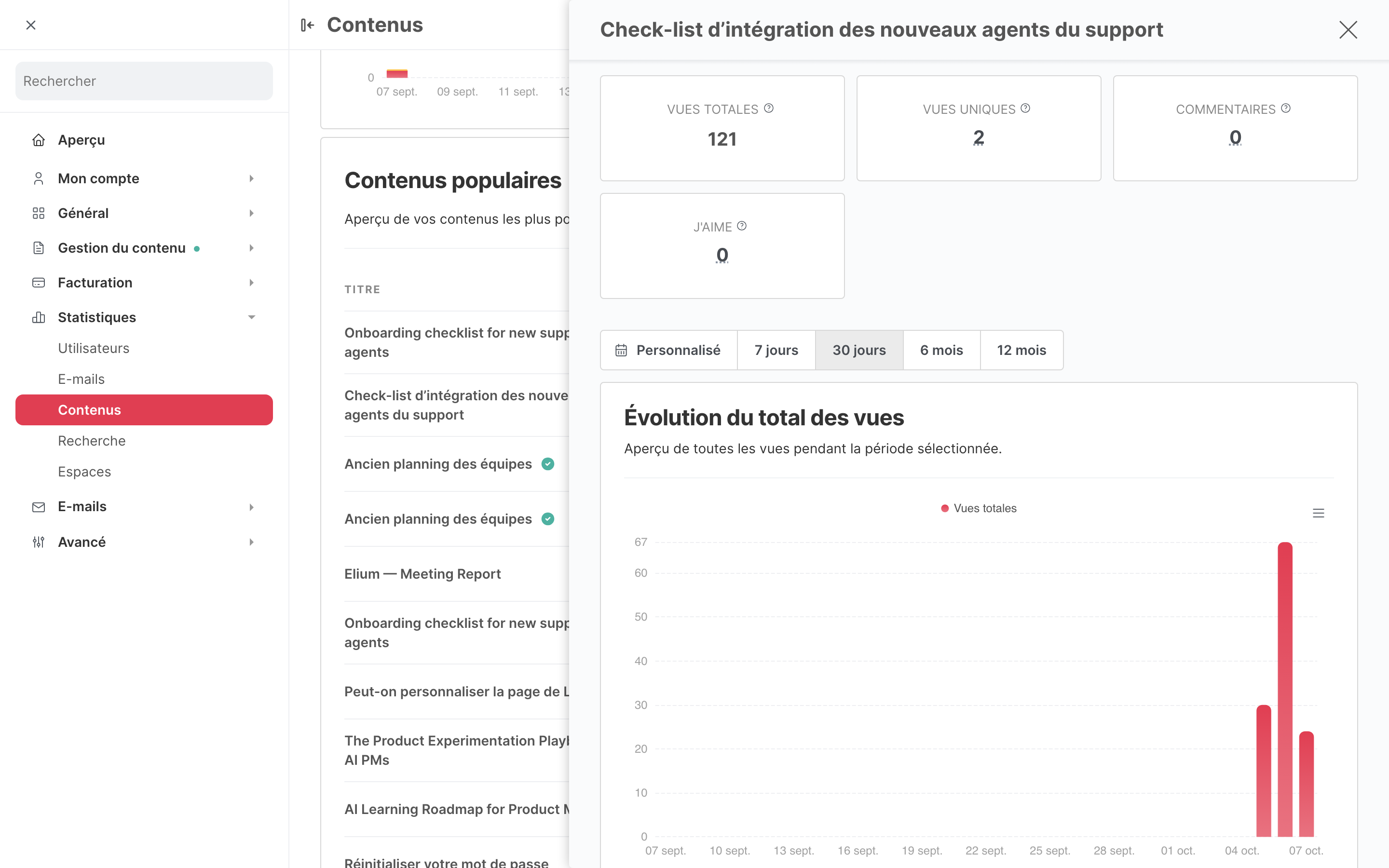Click the Statistiques chart icon

[39, 317]
